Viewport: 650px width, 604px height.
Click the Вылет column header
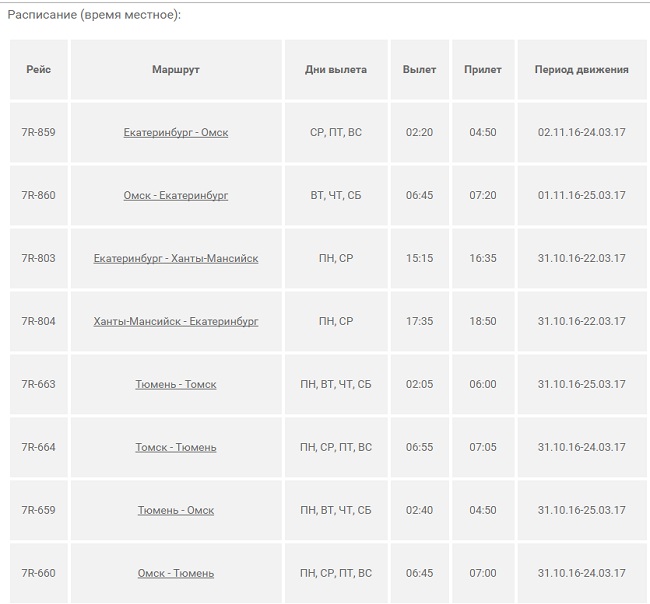419,70
